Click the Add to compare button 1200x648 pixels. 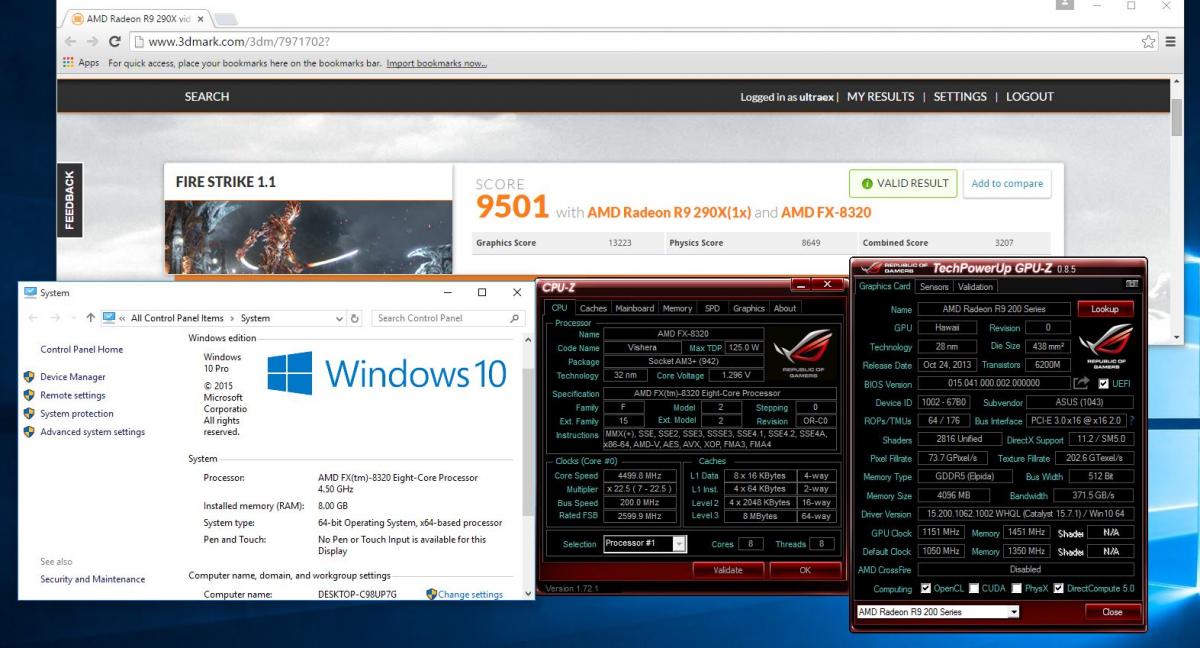pyautogui.click(x=1007, y=183)
